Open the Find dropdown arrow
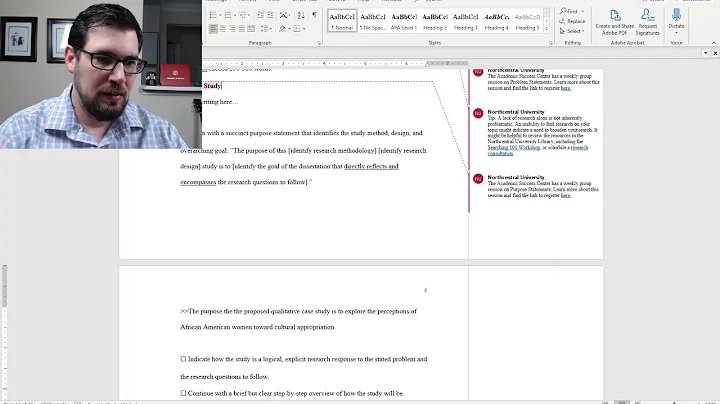Viewport: 720px width, 404px height. [582, 11]
